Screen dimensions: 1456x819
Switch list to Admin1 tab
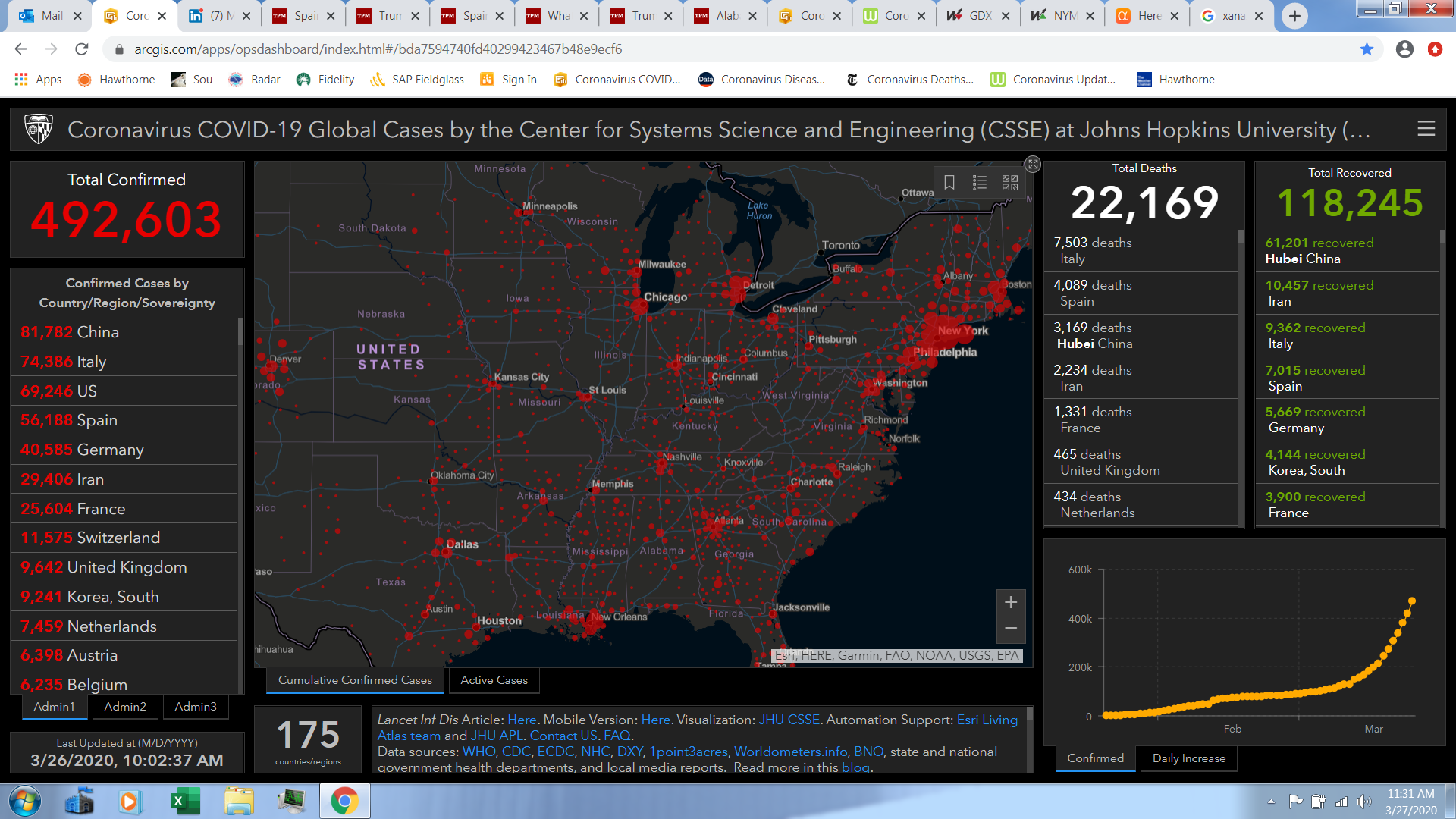pyautogui.click(x=55, y=707)
